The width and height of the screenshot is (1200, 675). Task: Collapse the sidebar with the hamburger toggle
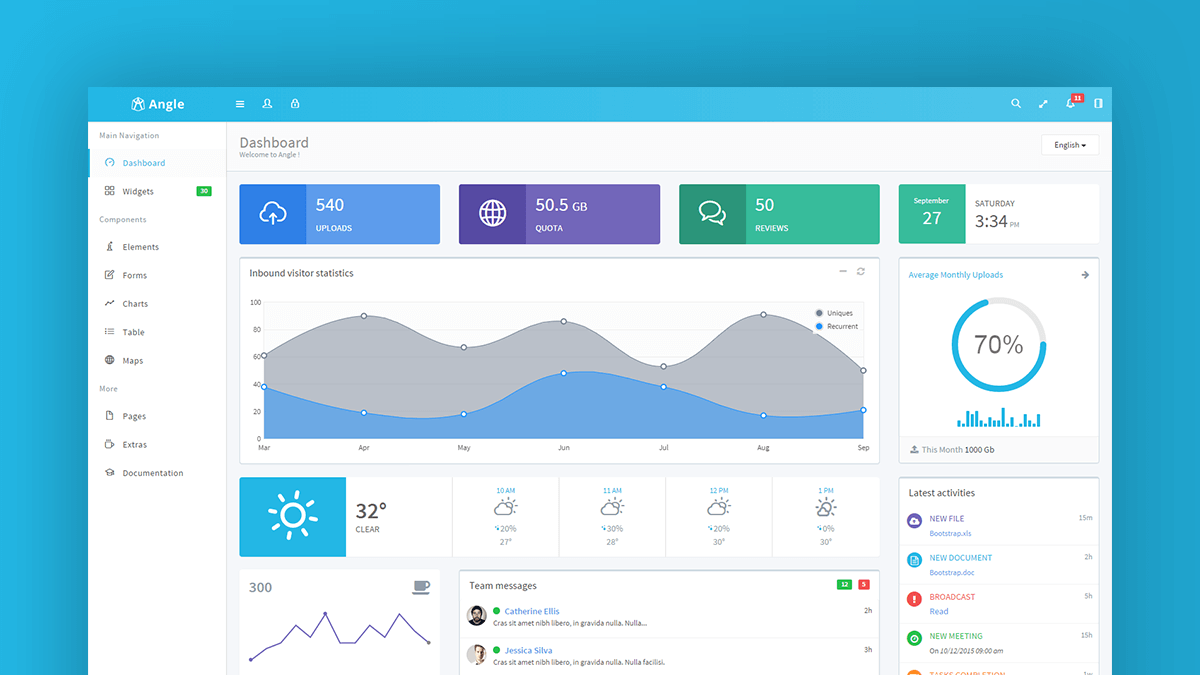pos(239,103)
